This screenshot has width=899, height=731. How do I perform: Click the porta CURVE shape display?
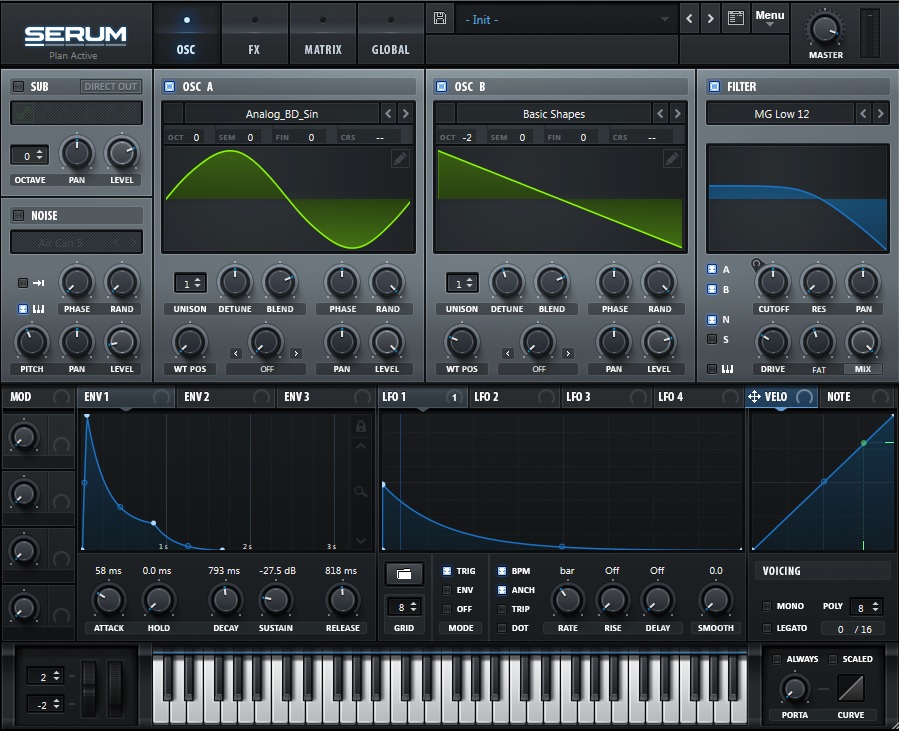(850, 687)
